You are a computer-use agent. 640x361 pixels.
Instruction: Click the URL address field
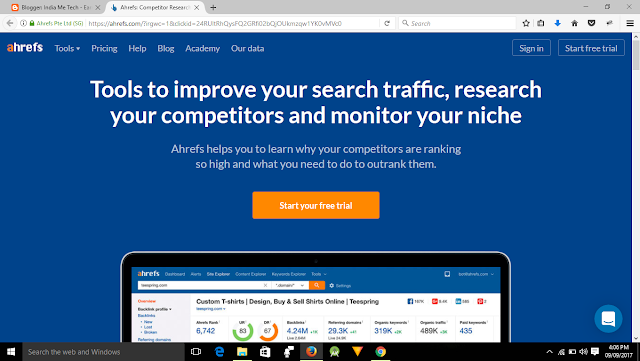233,23
